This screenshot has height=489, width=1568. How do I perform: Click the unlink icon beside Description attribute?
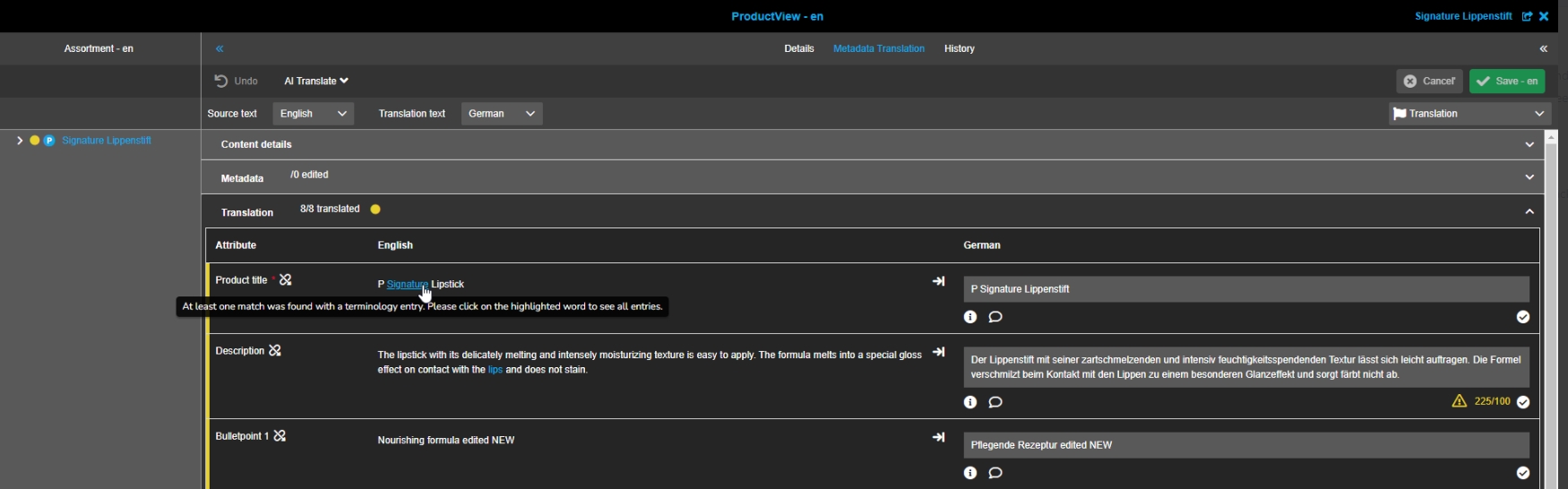[275, 351]
